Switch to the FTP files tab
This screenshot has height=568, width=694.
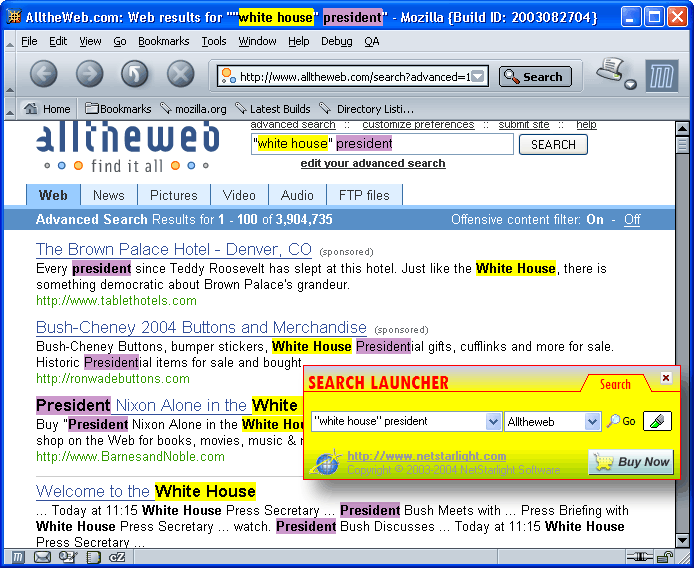point(364,195)
